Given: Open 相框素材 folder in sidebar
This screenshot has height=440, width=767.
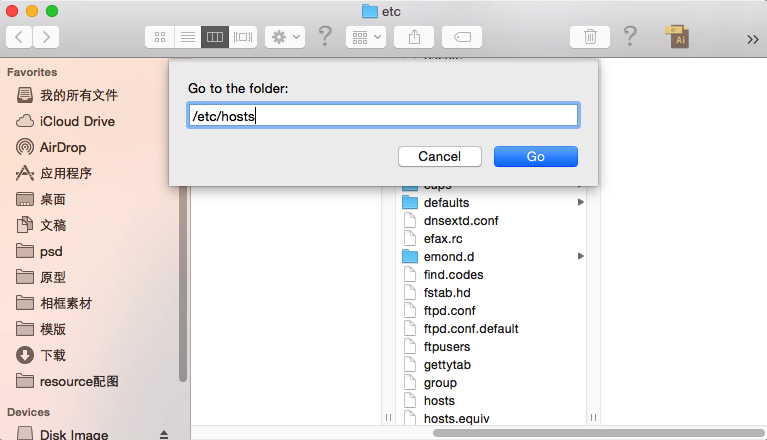Looking at the screenshot, I should click(54, 303).
